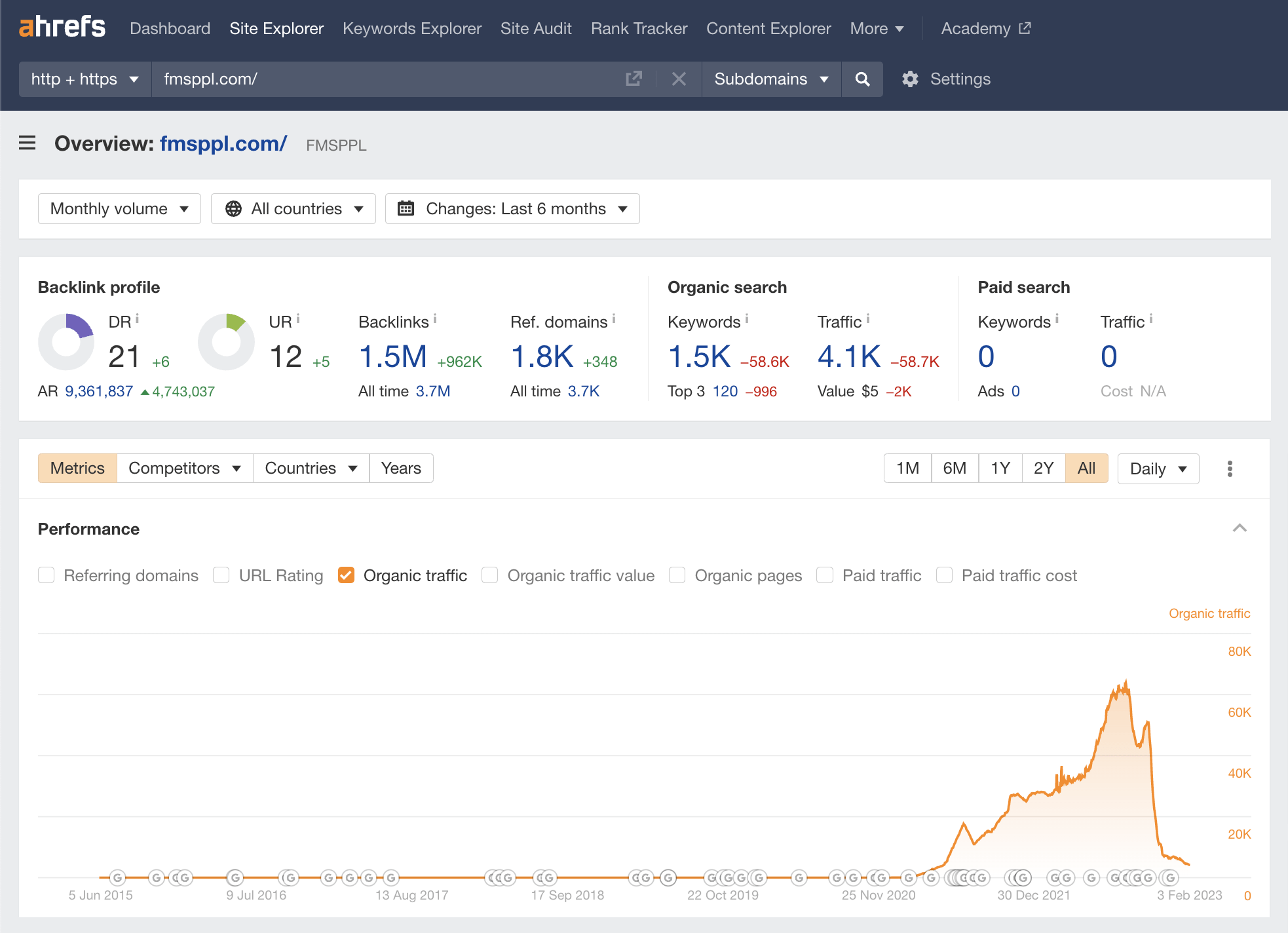Enable the Referring domains metric
Screen dimensions: 1288x933
click(x=46, y=575)
